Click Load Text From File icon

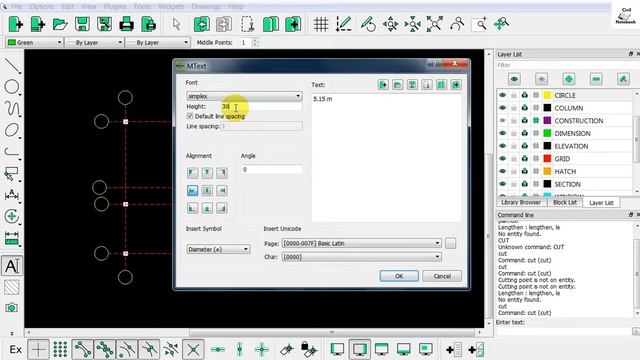click(x=398, y=84)
